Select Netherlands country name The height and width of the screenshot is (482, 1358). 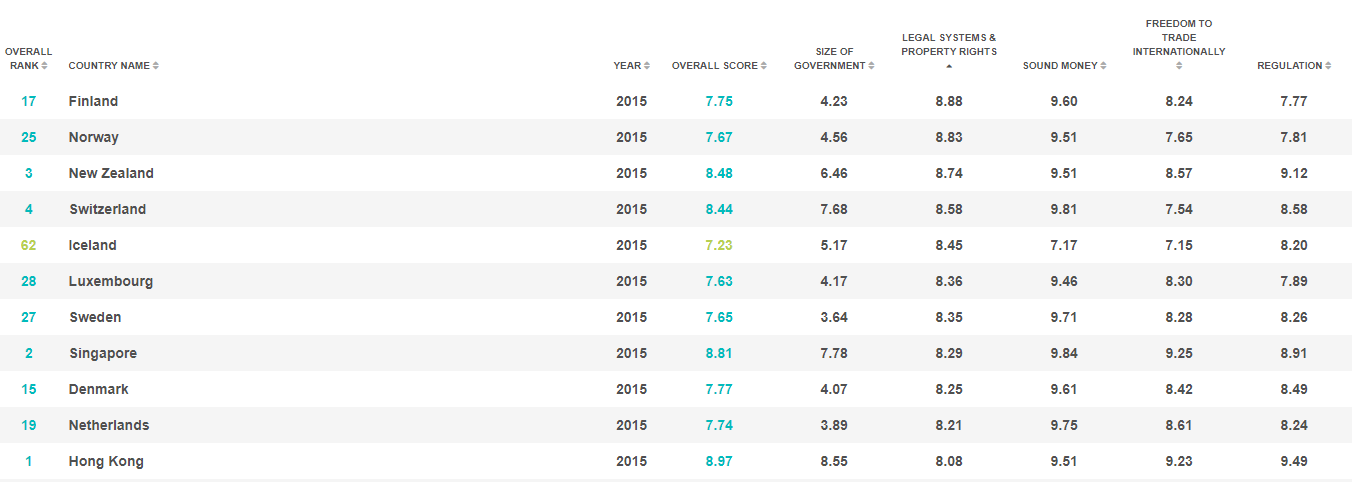click(x=109, y=425)
